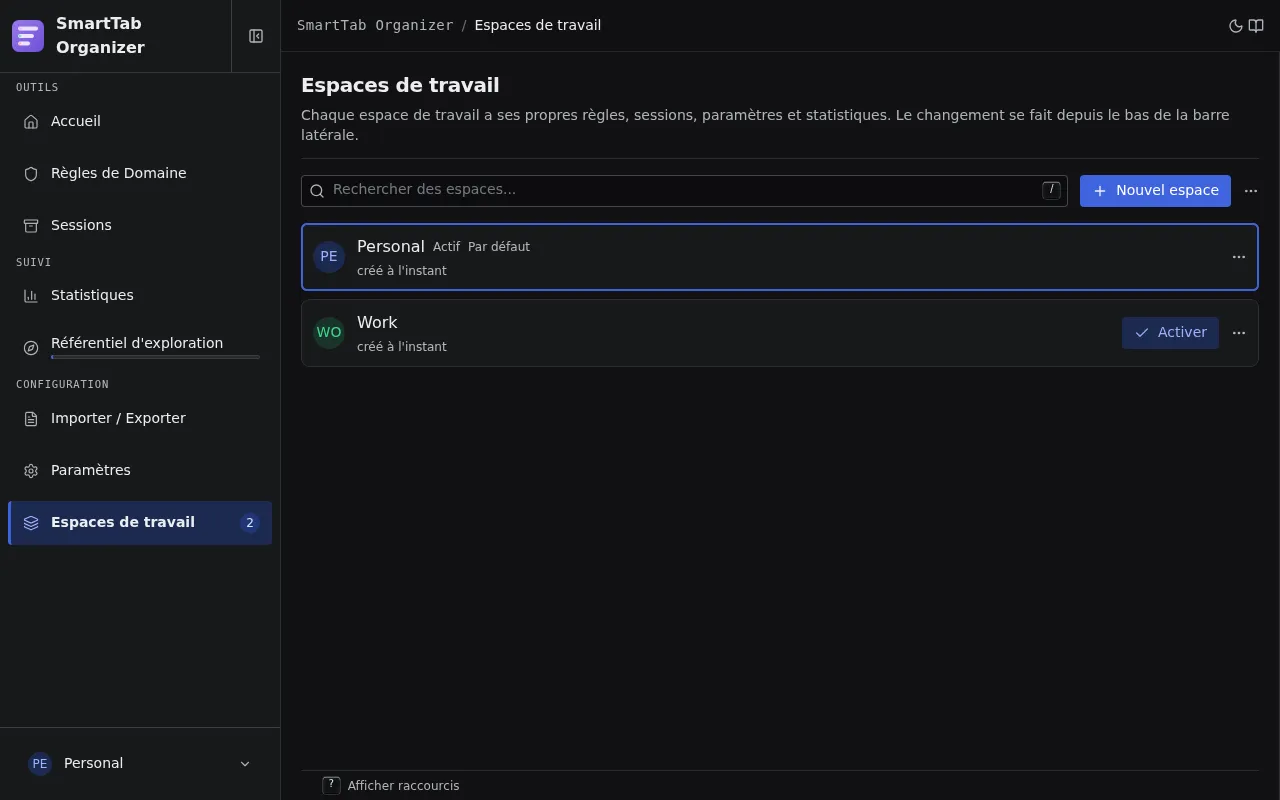Click the Par défaut badge
The image size is (1280, 800).
point(499,247)
